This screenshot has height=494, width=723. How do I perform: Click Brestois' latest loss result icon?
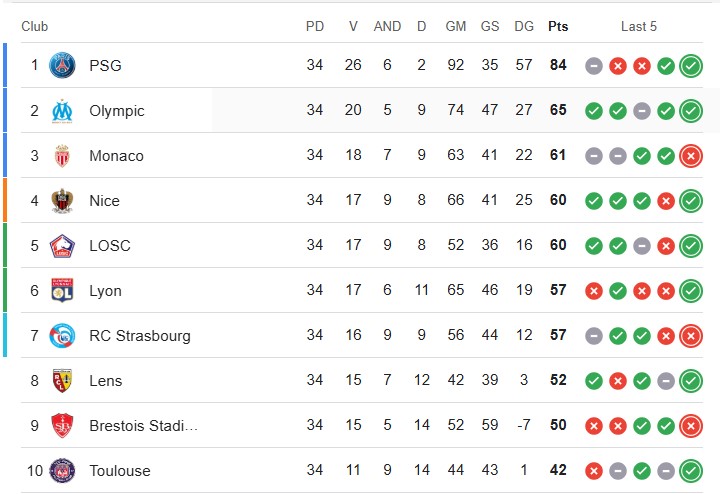[x=691, y=426]
